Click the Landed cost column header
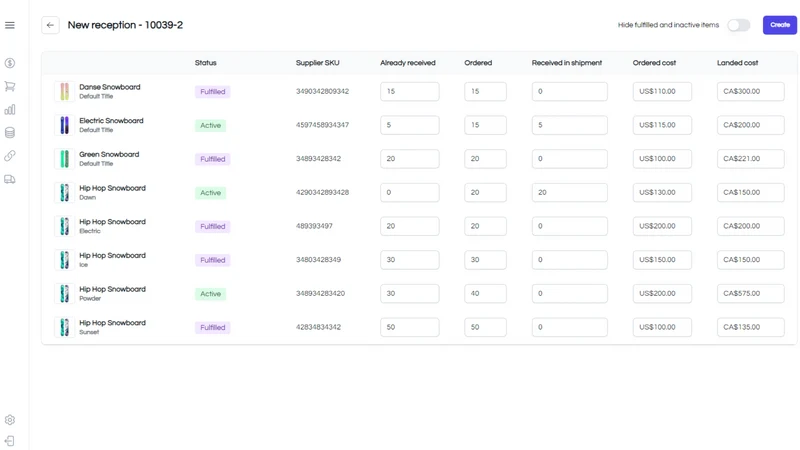The image size is (800, 450). click(737, 63)
